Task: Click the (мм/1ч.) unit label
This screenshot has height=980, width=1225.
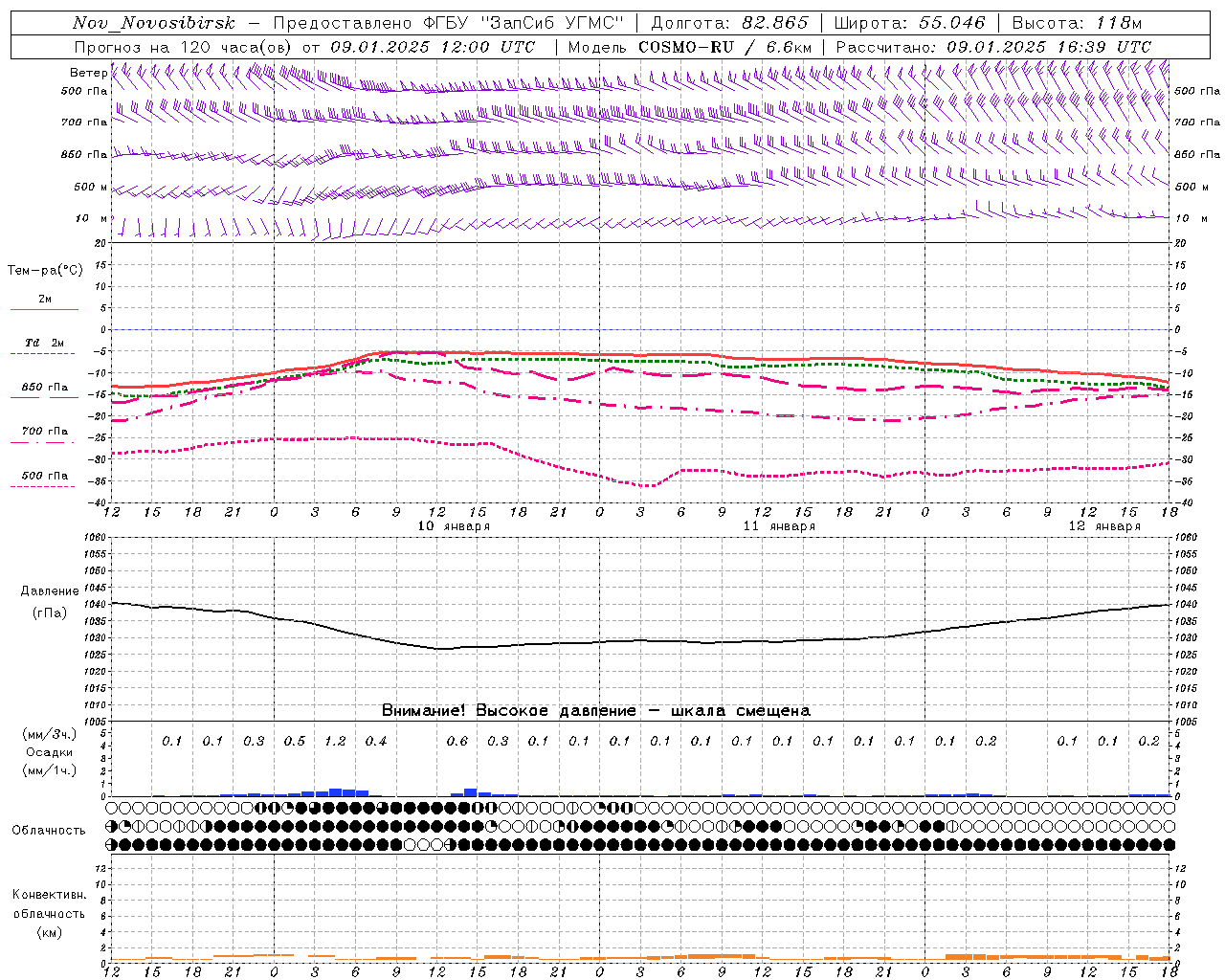Action: [50, 770]
